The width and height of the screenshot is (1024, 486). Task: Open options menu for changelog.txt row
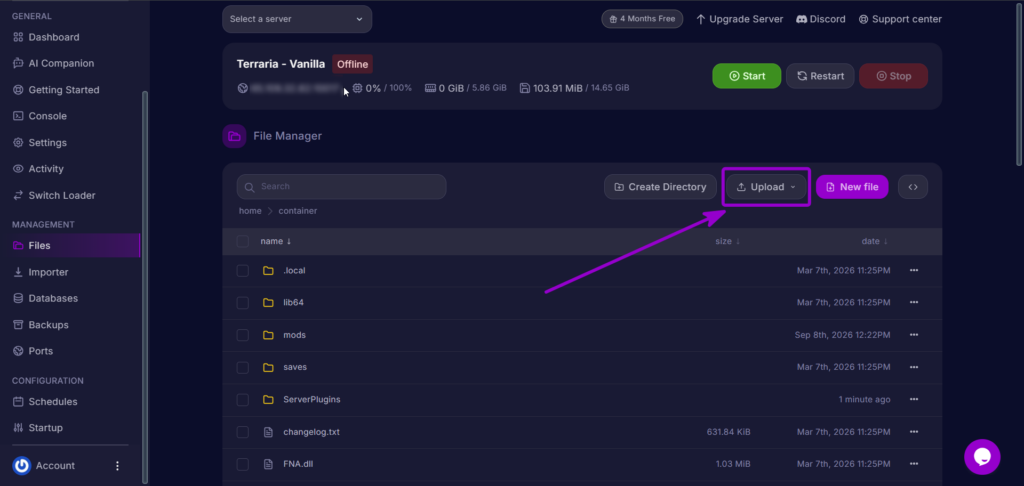tap(914, 432)
